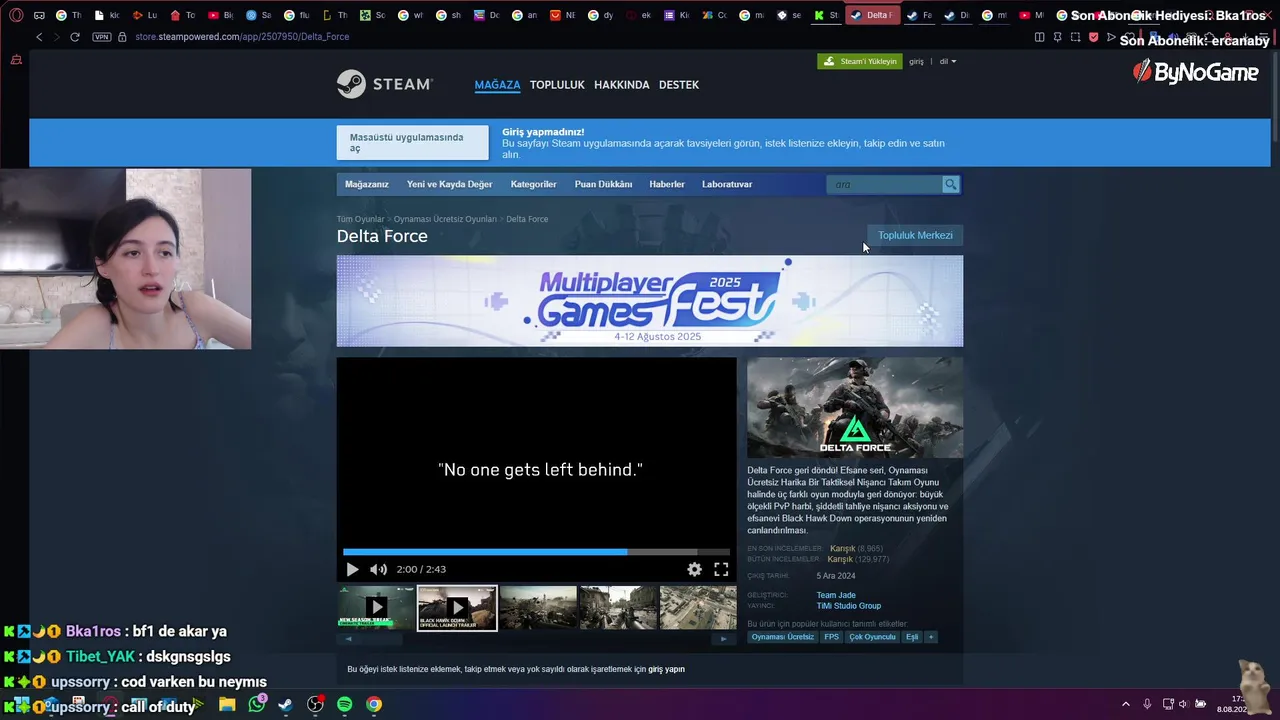
Task: Click the FPS tag
Action: (832, 637)
